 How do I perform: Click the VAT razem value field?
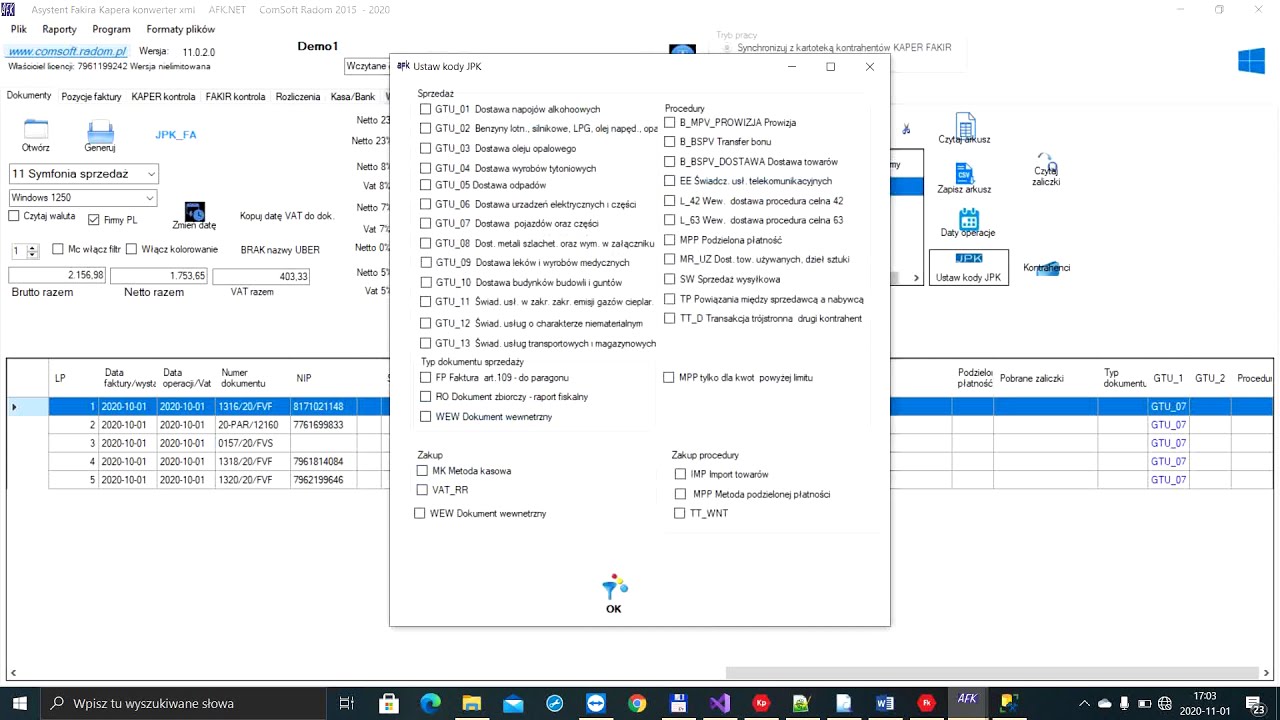pos(261,275)
